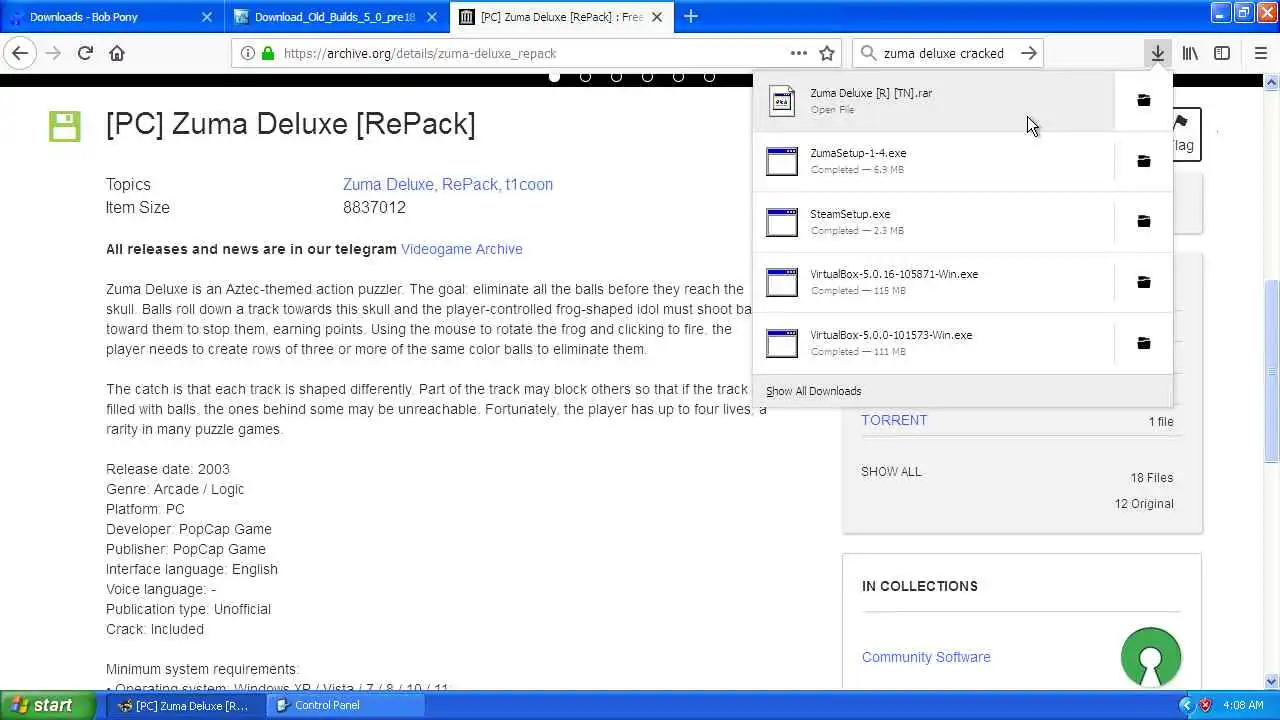This screenshot has width=1280, height=720.
Task: Open folder containing Zuma Deluxe [R] [TN].rar
Action: (x=1143, y=100)
